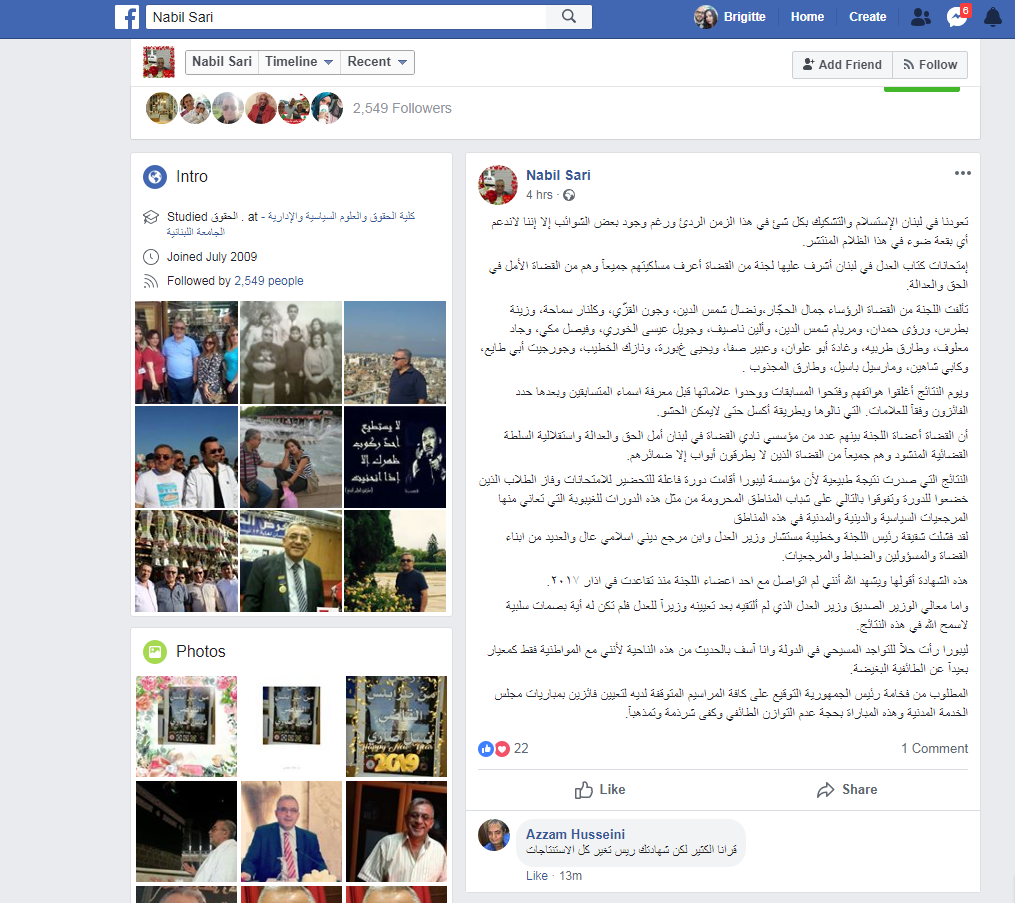Open the Messenger icon with badge
This screenshot has height=903, width=1015.
pyautogui.click(x=958, y=16)
